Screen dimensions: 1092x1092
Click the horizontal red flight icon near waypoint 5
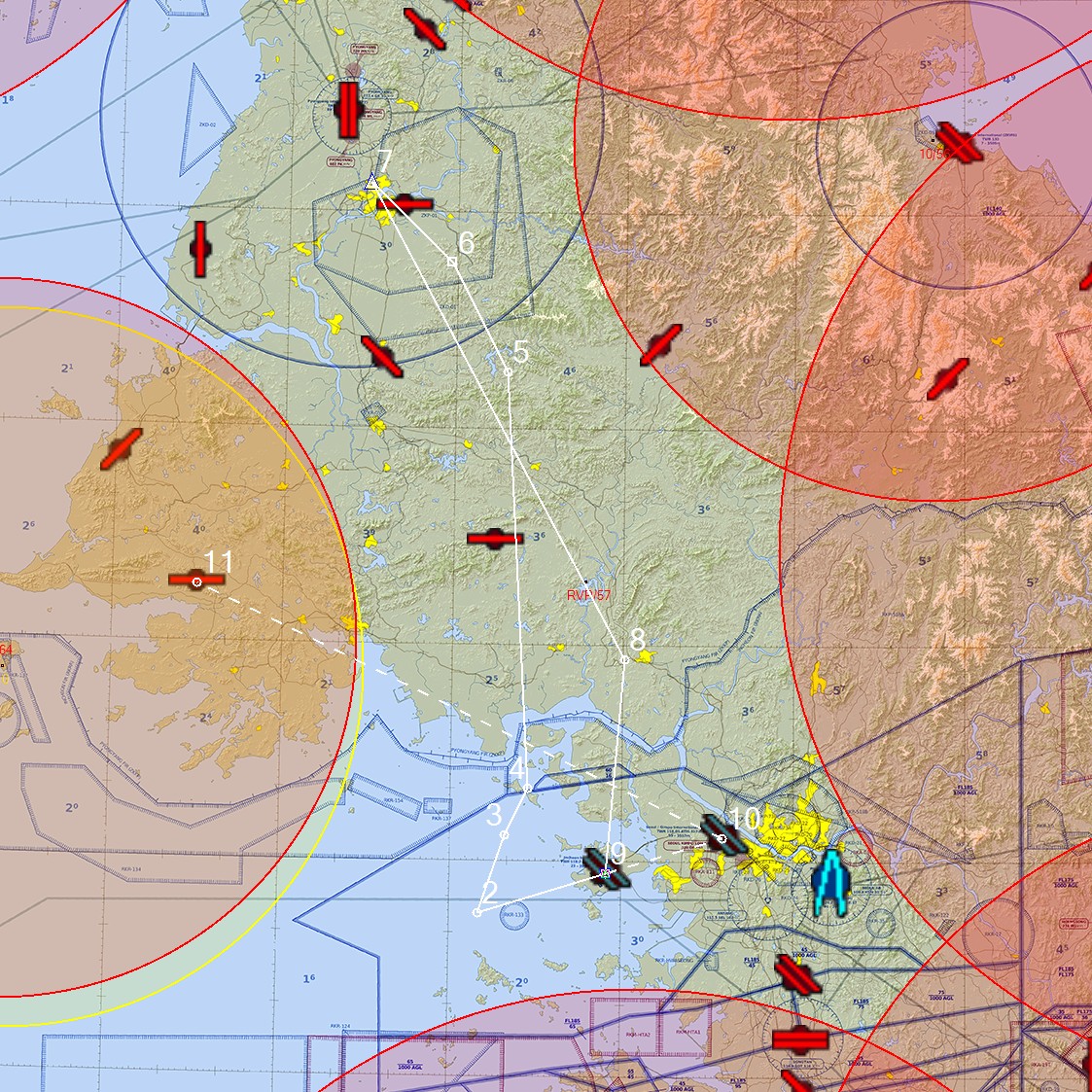coord(494,536)
